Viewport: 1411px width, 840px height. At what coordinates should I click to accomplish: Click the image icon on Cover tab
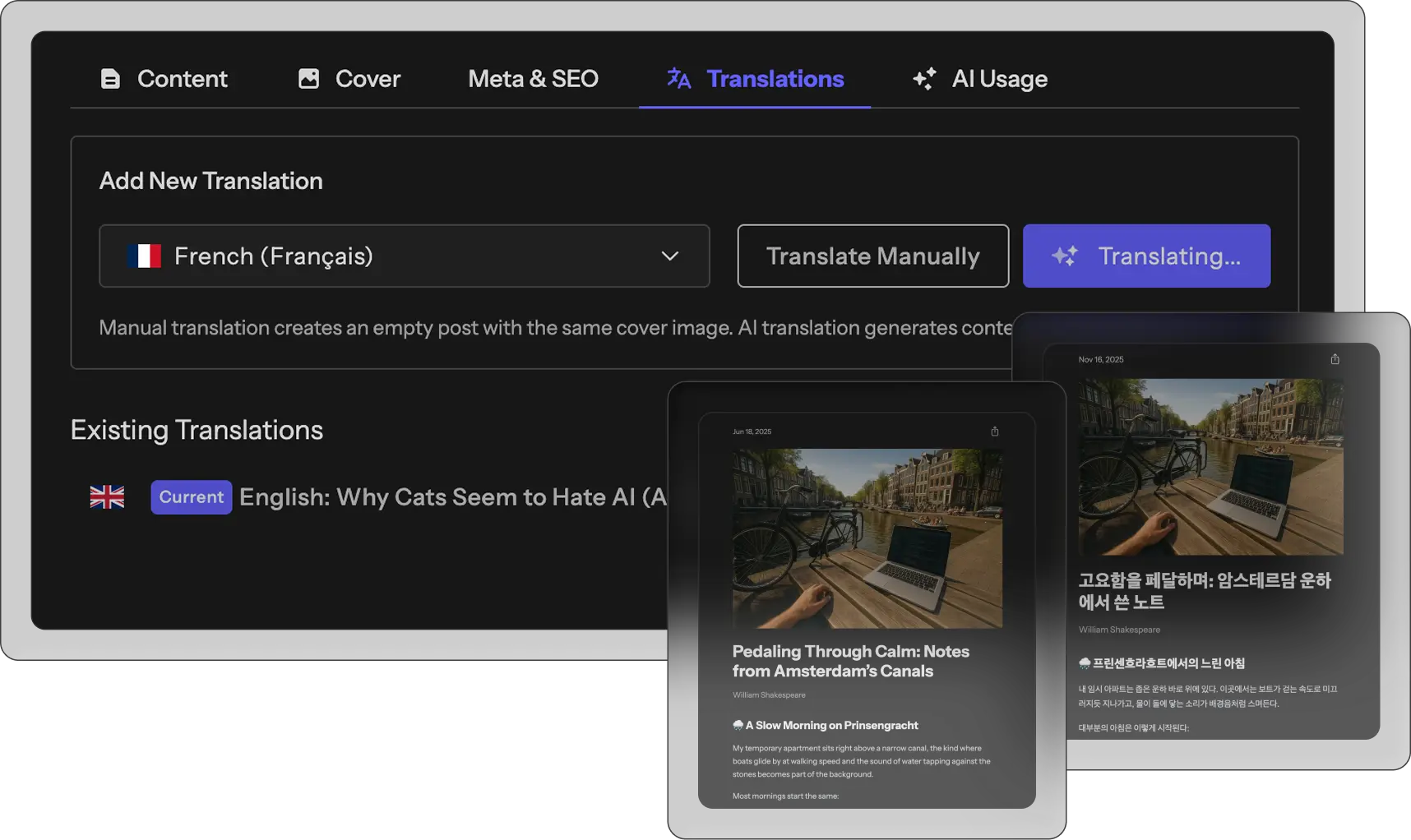[x=308, y=79]
